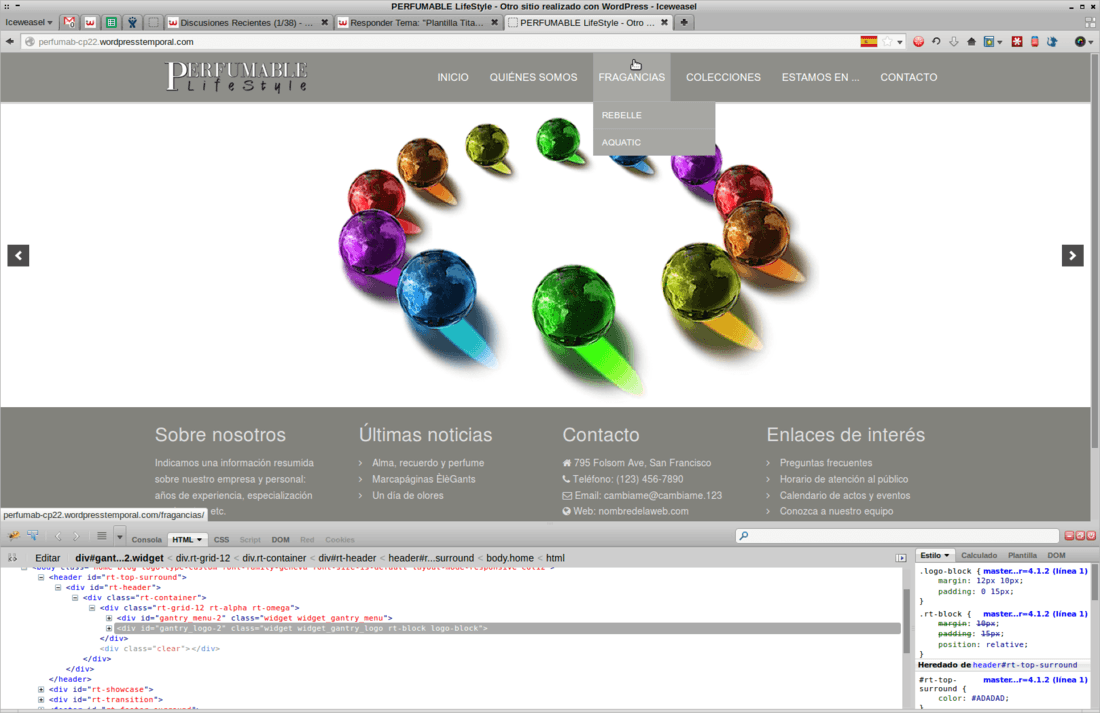
Task: Open the HTML panel options dropdown
Action: tap(199, 540)
